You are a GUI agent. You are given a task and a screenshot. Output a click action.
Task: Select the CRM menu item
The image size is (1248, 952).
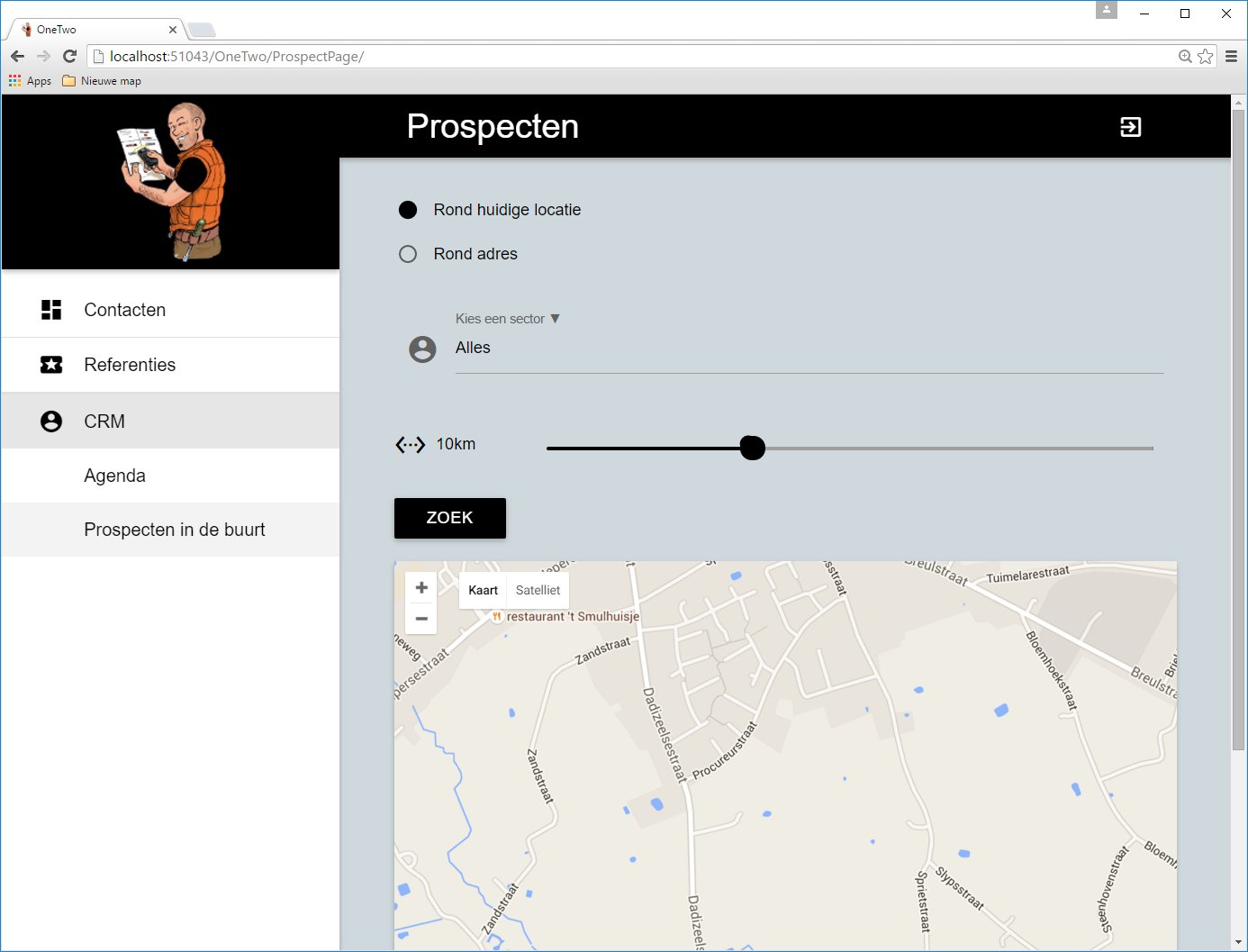[171, 421]
